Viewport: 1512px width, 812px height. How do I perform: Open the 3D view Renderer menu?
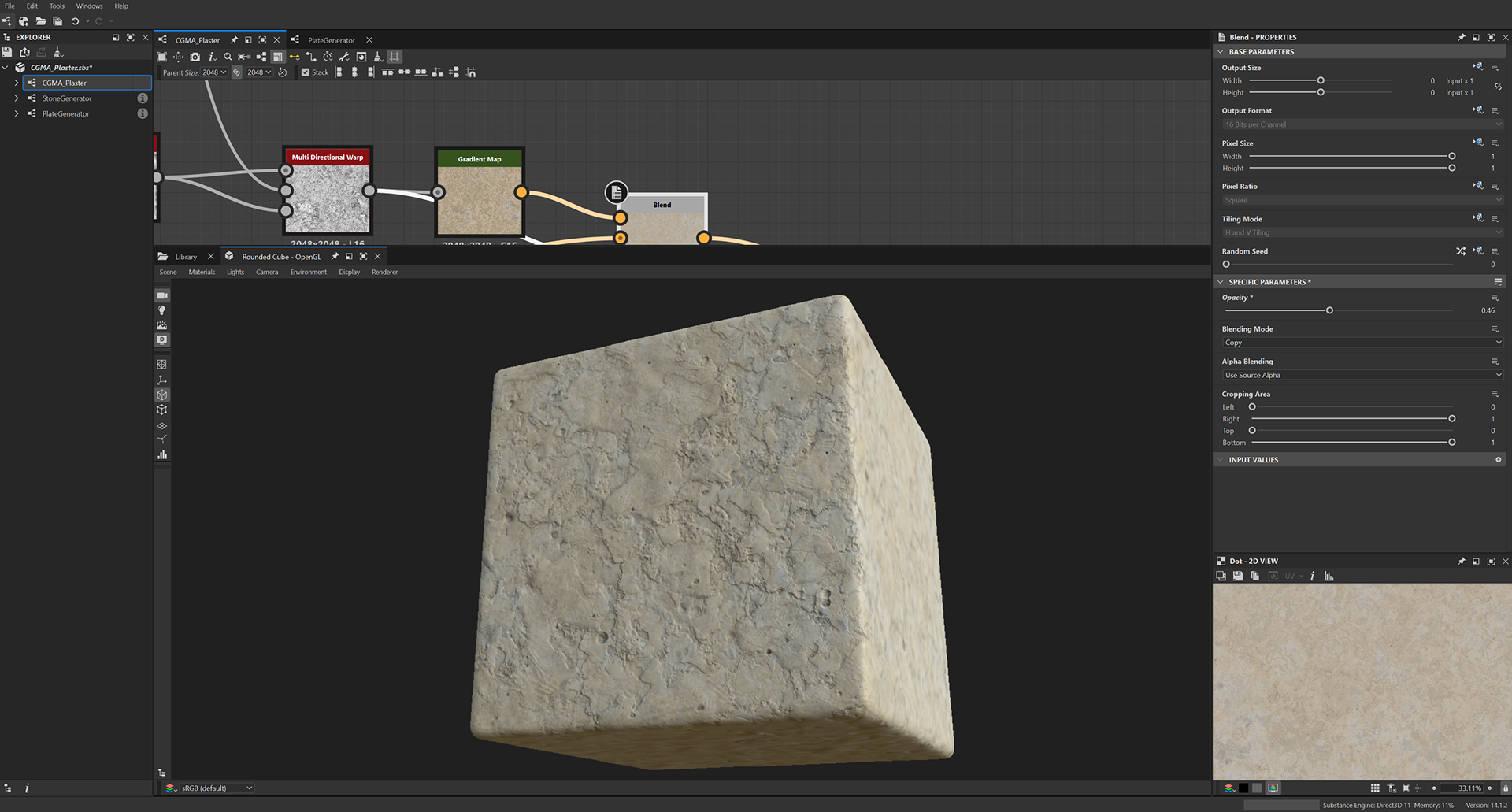click(x=384, y=272)
